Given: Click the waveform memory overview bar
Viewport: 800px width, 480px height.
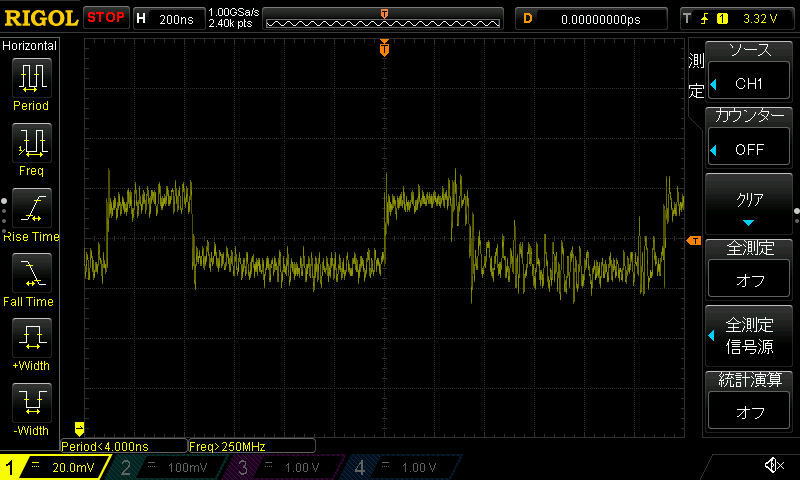Looking at the screenshot, I should [x=383, y=19].
